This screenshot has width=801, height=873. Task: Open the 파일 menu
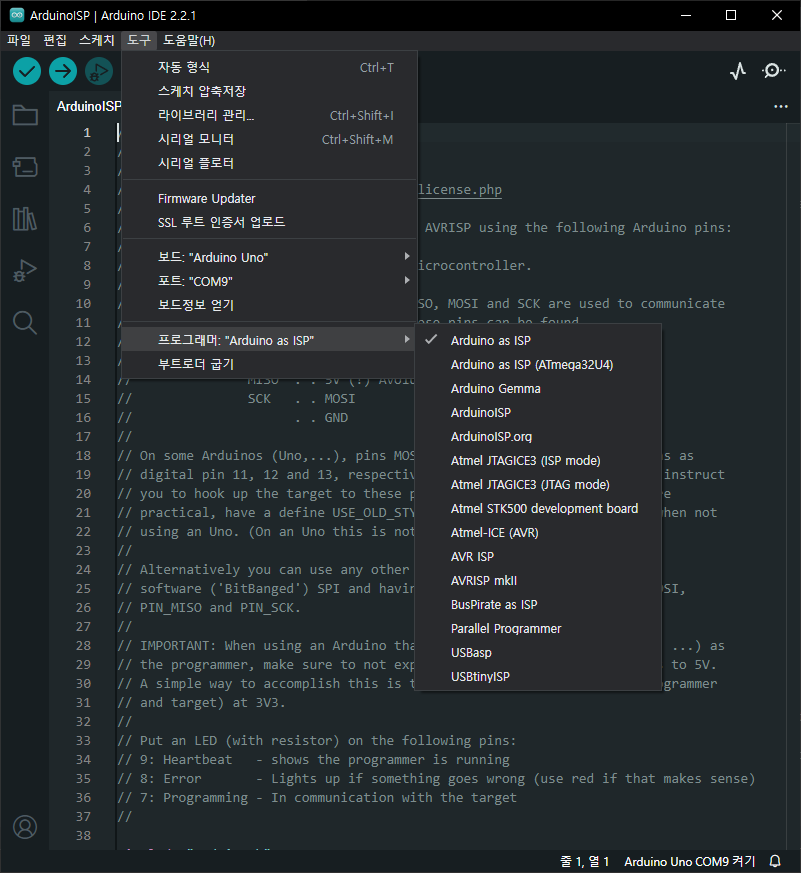[x=19, y=40]
